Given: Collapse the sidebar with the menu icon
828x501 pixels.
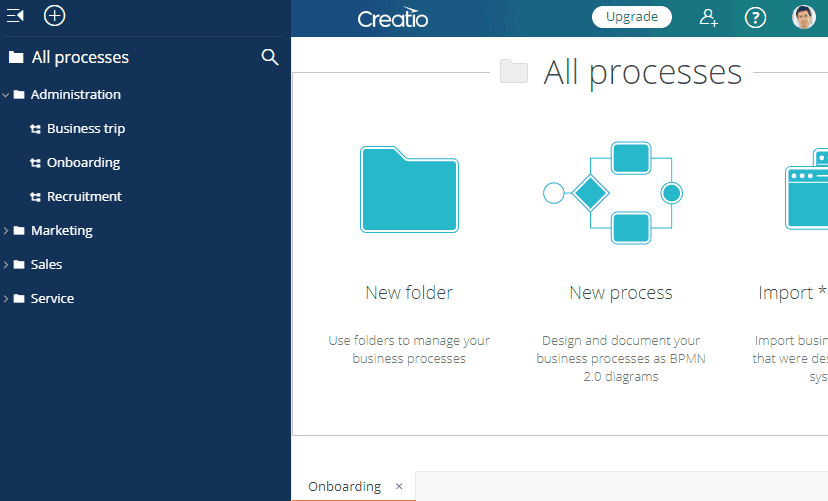Looking at the screenshot, I should 15,16.
